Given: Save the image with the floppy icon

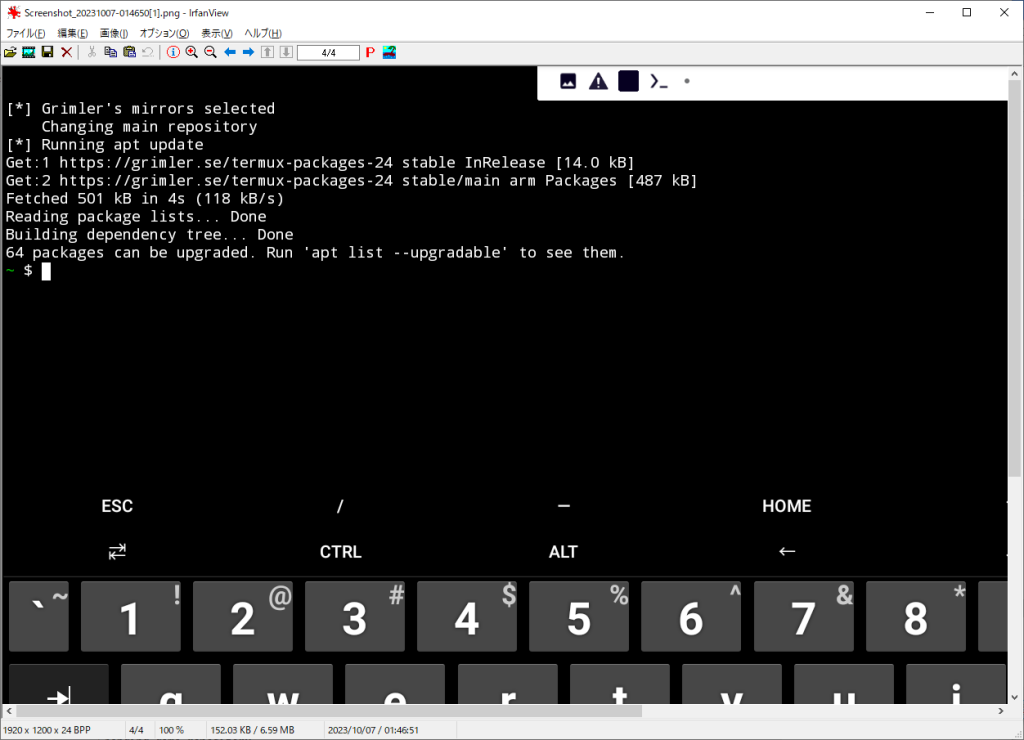Looking at the screenshot, I should [47, 52].
